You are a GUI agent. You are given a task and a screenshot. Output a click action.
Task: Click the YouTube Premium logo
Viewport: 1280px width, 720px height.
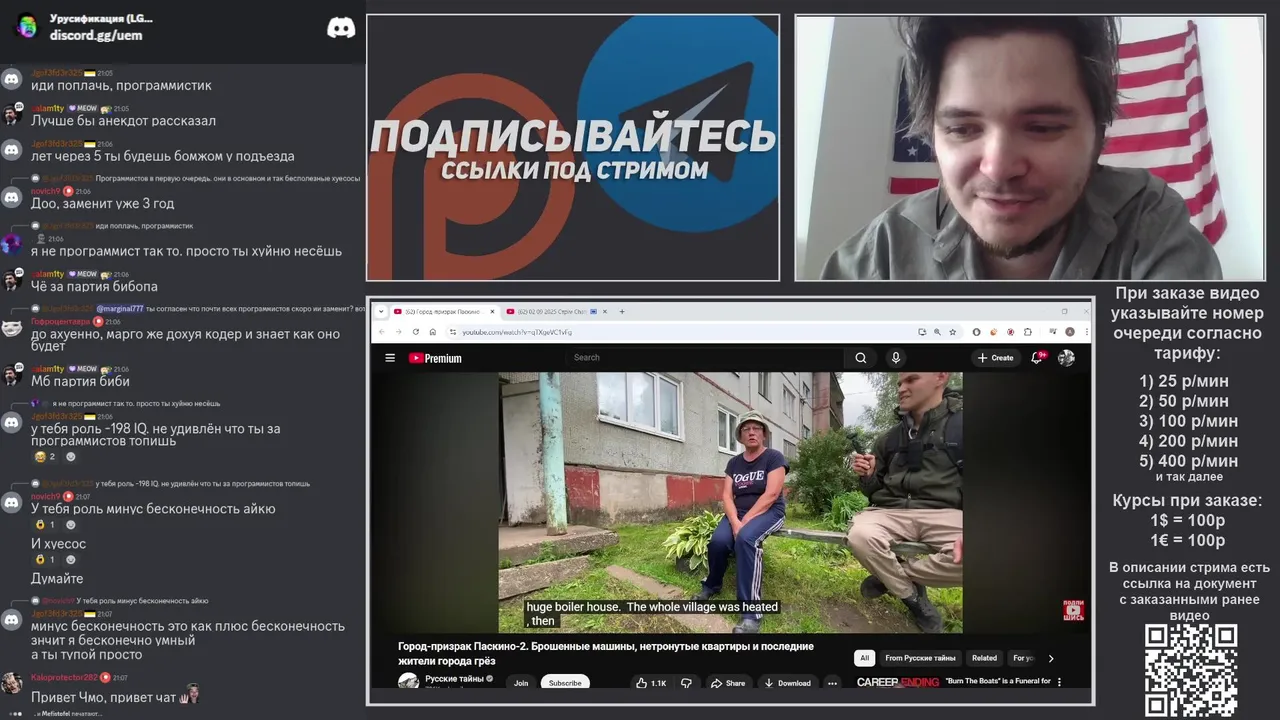coord(435,358)
